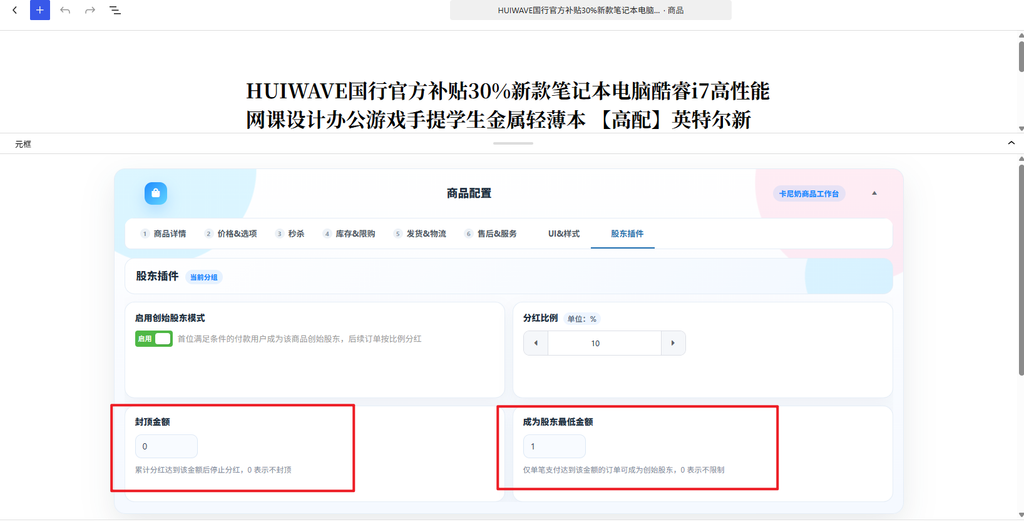Switch to the UI&样式 tab
1024x524 pixels.
(x=564, y=234)
